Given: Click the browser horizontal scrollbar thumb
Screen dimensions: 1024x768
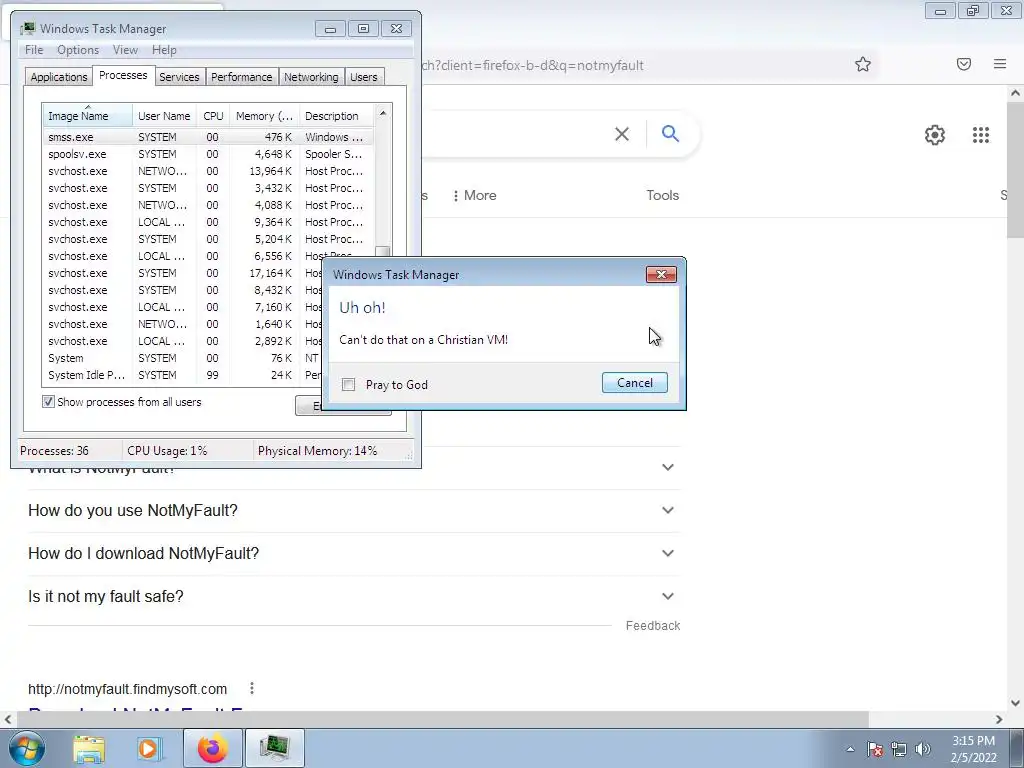Looking at the screenshot, I should click(443, 719).
